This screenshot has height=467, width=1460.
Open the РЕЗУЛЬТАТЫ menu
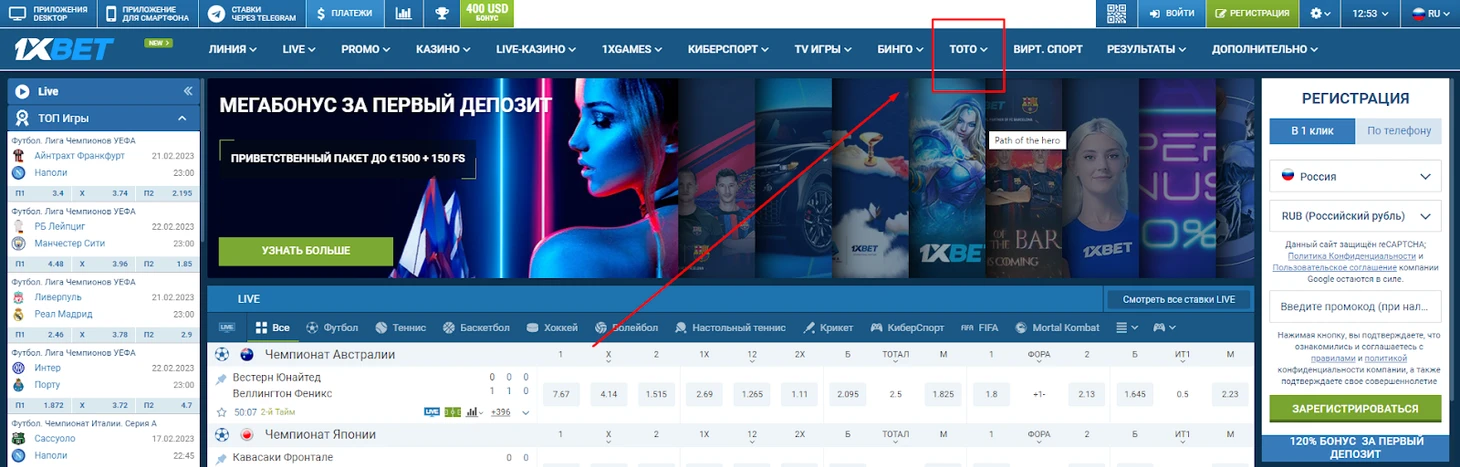click(x=1147, y=49)
